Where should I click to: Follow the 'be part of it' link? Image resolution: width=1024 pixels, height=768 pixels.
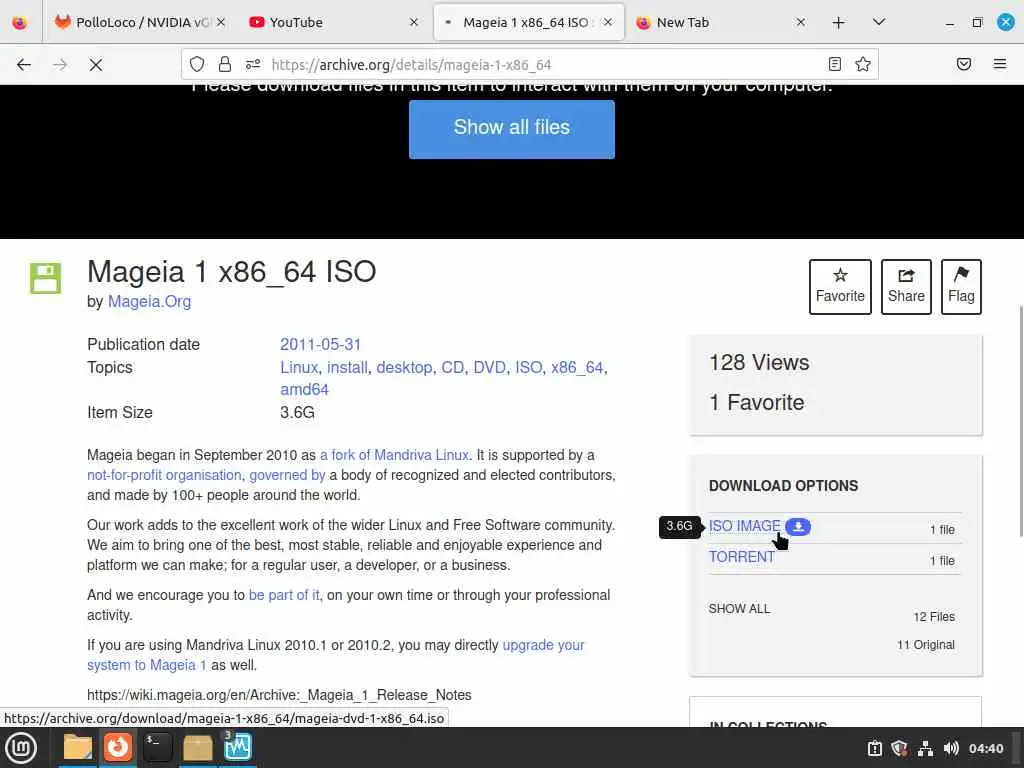tap(284, 595)
